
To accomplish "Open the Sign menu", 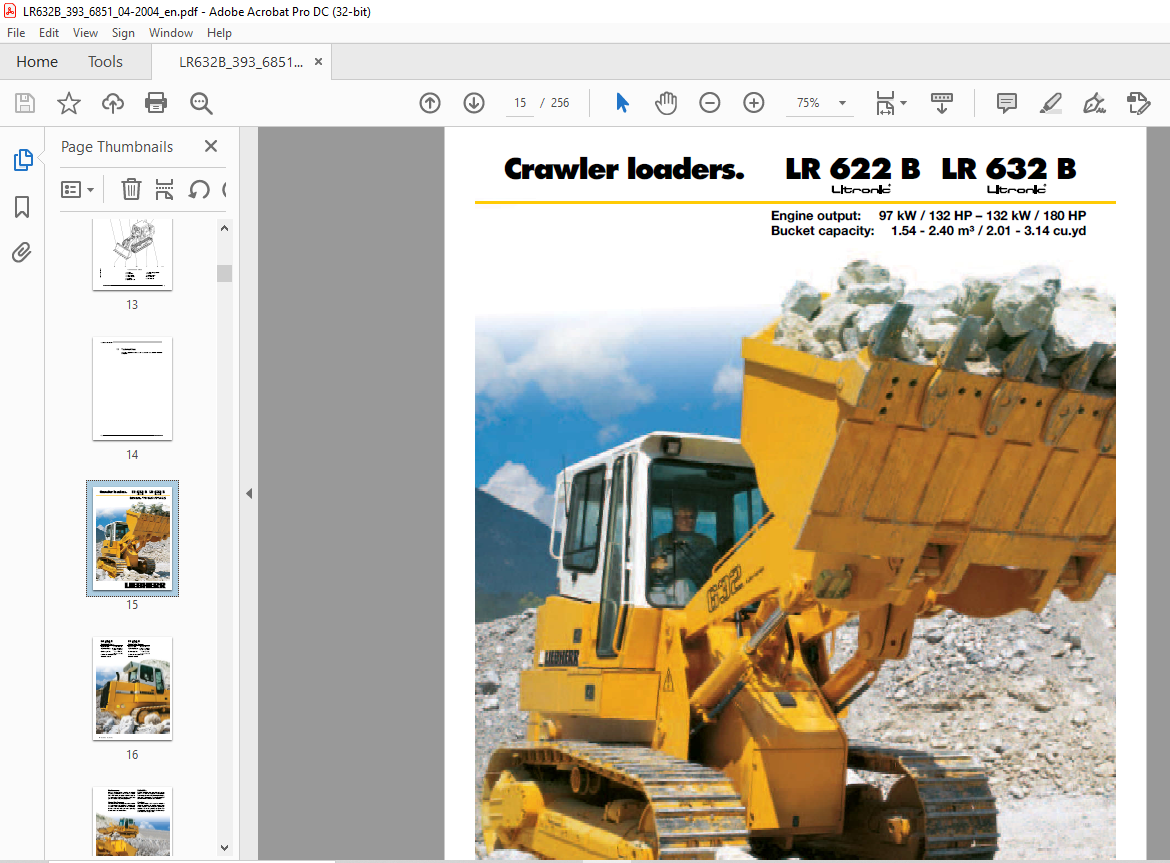I will [123, 33].
